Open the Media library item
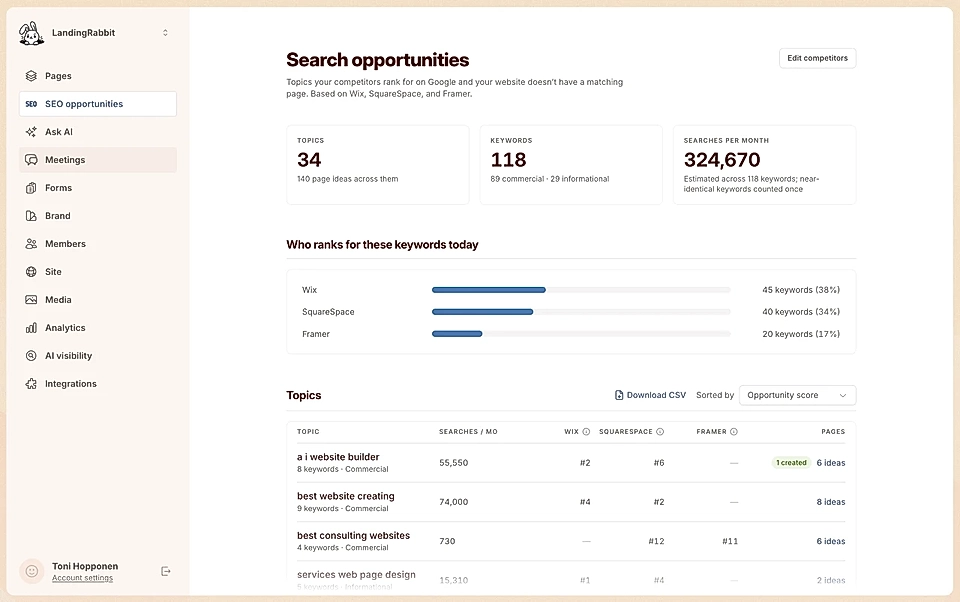This screenshot has width=960, height=602. coord(98,299)
